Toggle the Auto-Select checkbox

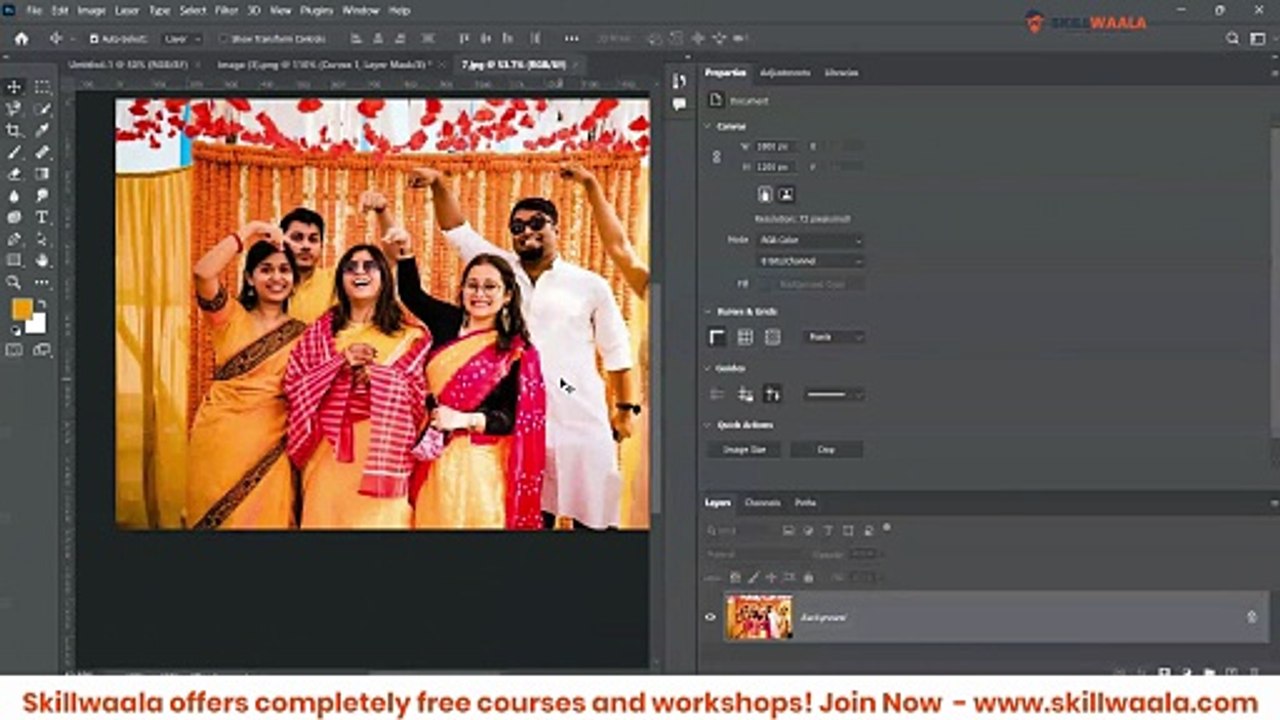pyautogui.click(x=94, y=39)
